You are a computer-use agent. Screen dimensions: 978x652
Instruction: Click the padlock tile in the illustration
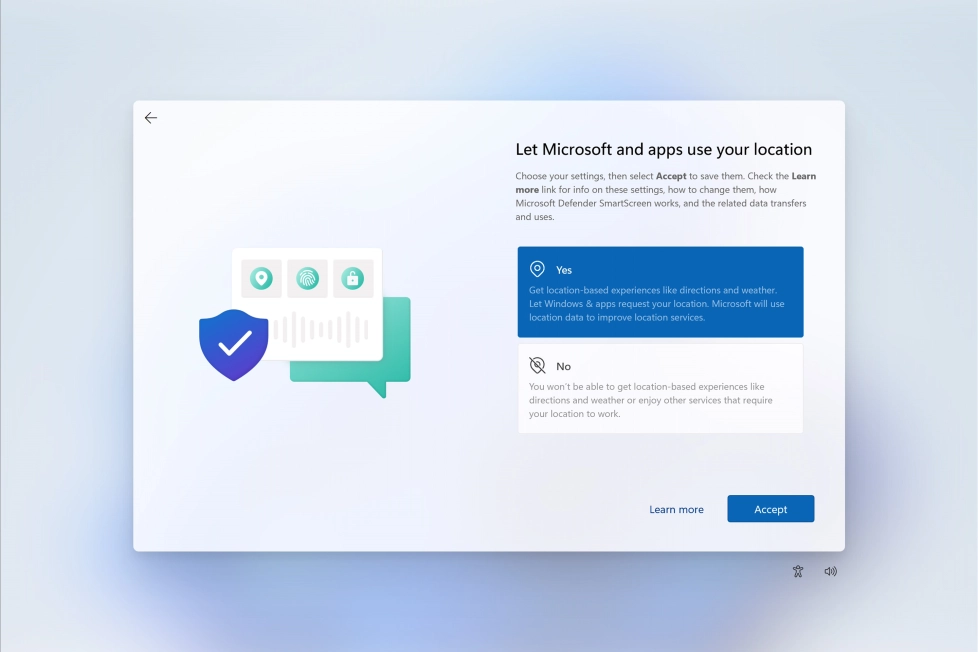[x=353, y=278]
